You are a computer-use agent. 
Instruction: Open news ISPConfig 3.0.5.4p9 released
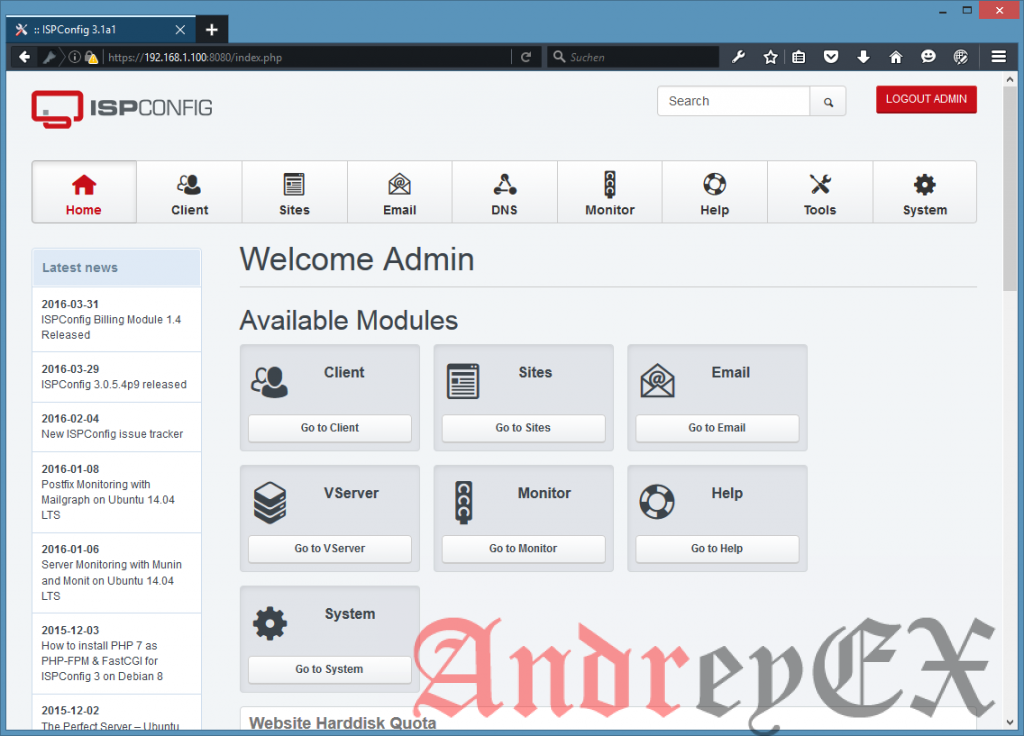coord(114,385)
